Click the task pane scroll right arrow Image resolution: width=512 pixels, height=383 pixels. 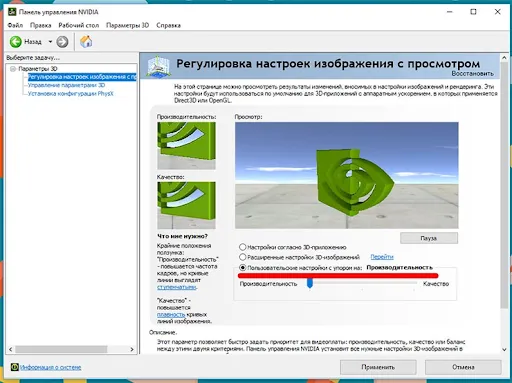click(x=132, y=349)
